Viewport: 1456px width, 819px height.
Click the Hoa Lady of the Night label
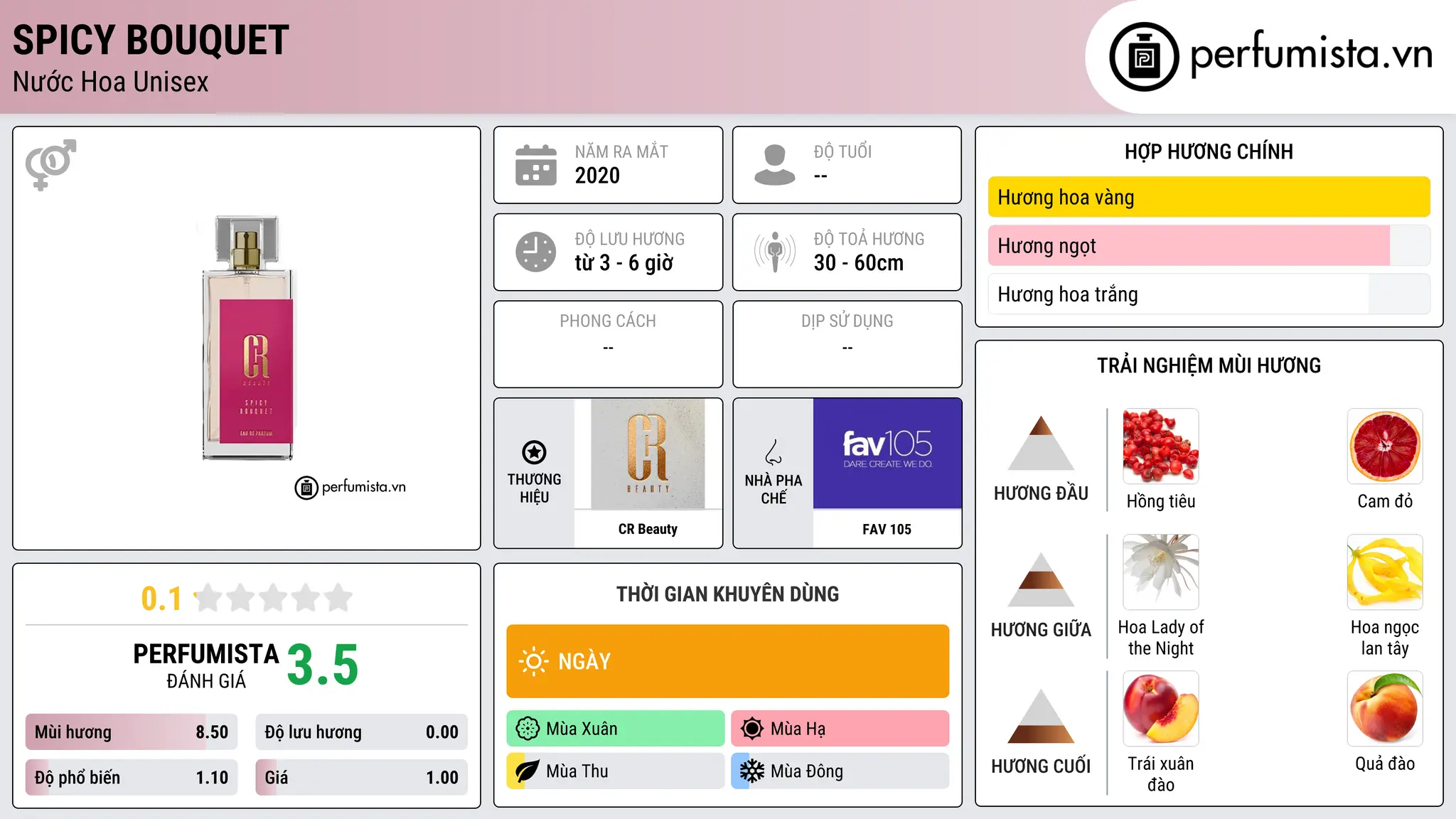[x=1161, y=638]
